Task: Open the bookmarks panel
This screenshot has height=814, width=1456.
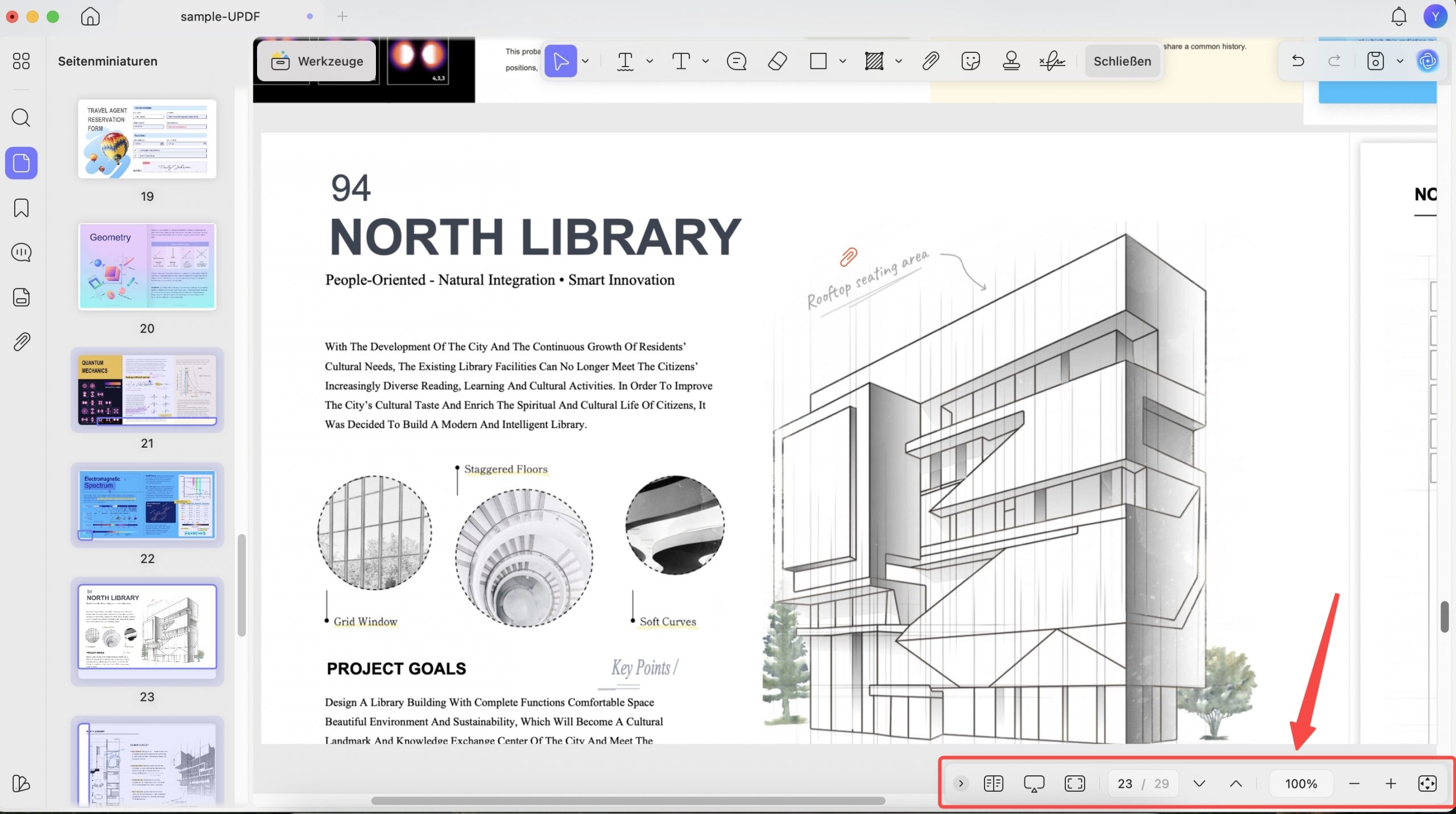Action: [x=21, y=208]
